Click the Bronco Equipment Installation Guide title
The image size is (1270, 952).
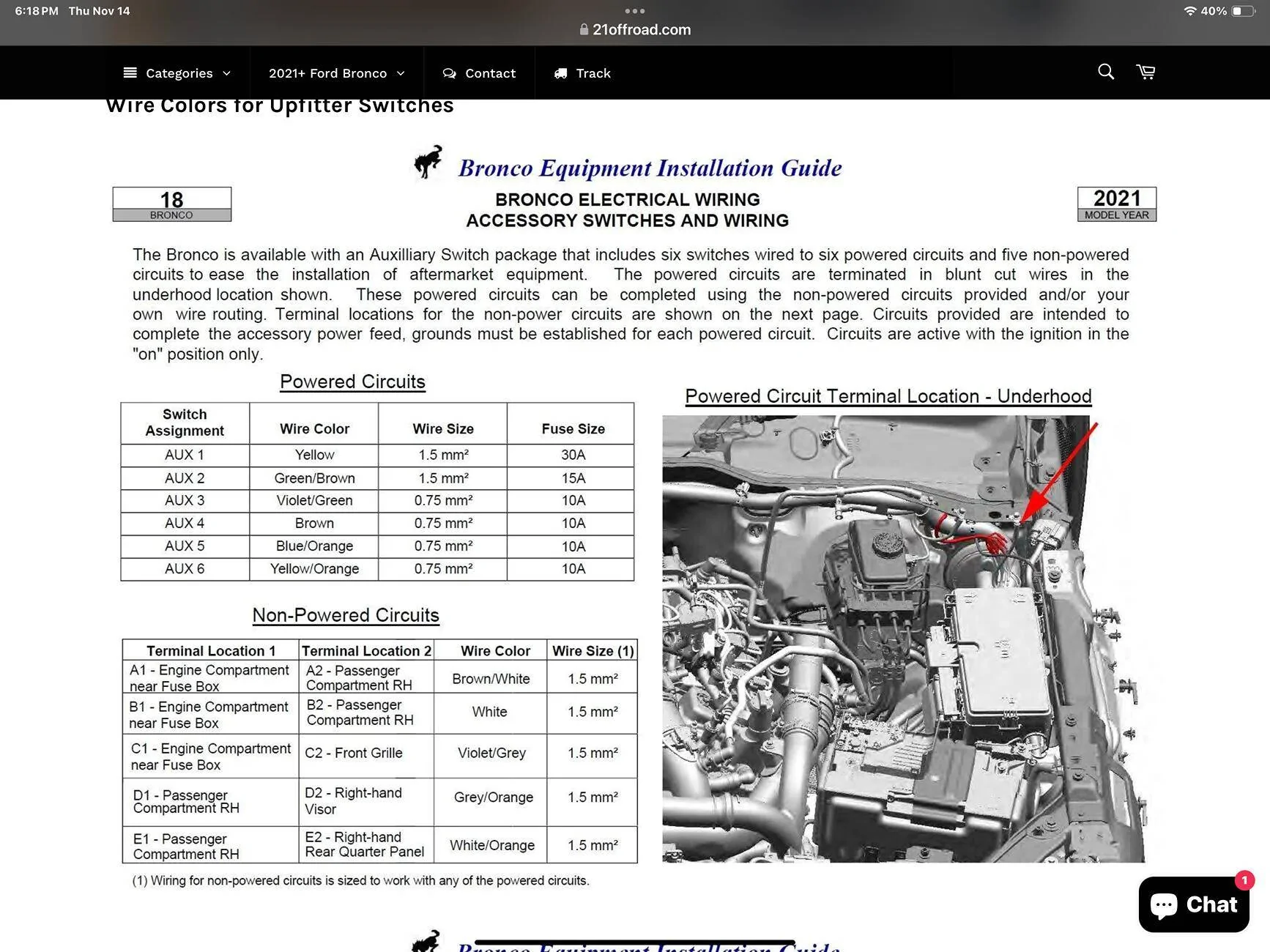coord(650,168)
